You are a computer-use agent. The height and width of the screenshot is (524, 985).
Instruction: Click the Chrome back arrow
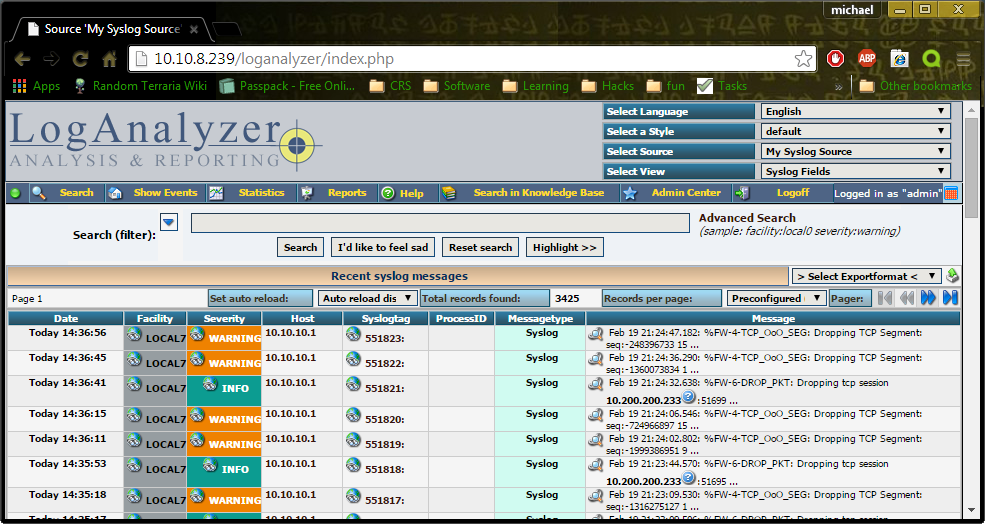23,59
